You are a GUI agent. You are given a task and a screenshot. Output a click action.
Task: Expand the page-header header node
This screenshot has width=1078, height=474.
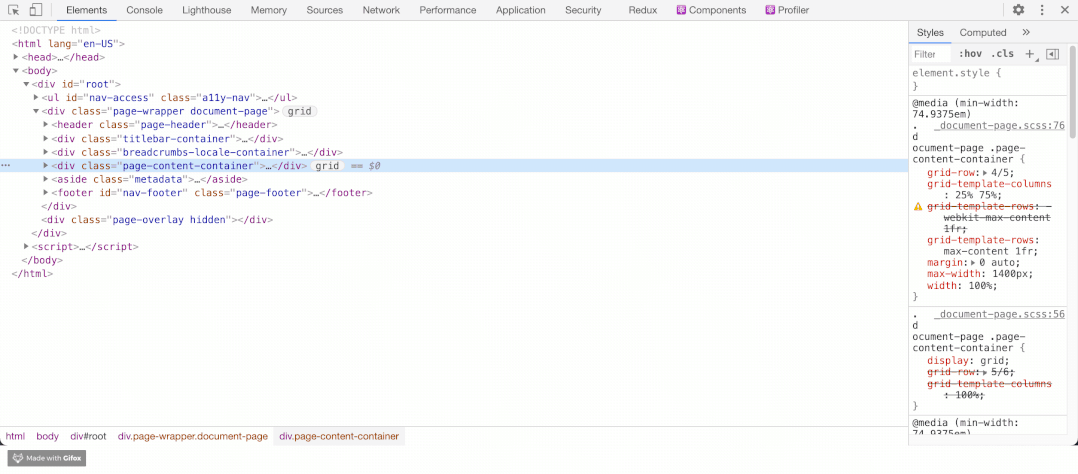[46, 125]
